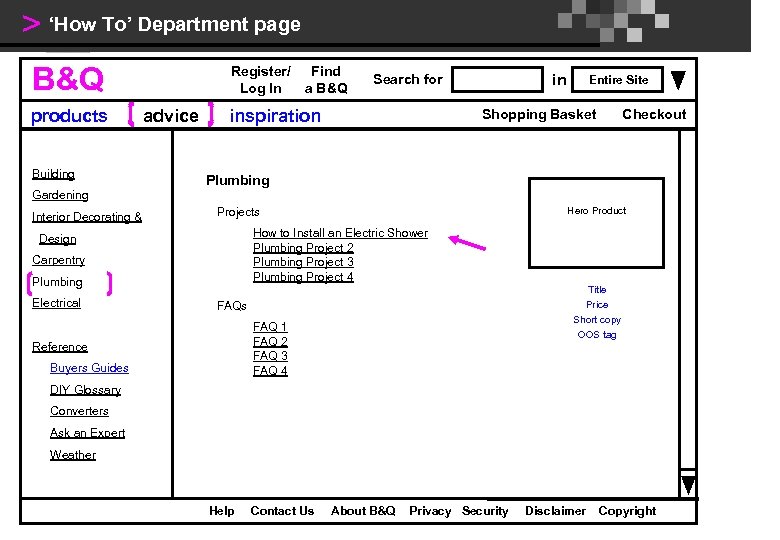The height and width of the screenshot is (540, 780).
Task: Click the hero product Title text
Action: click(597, 289)
